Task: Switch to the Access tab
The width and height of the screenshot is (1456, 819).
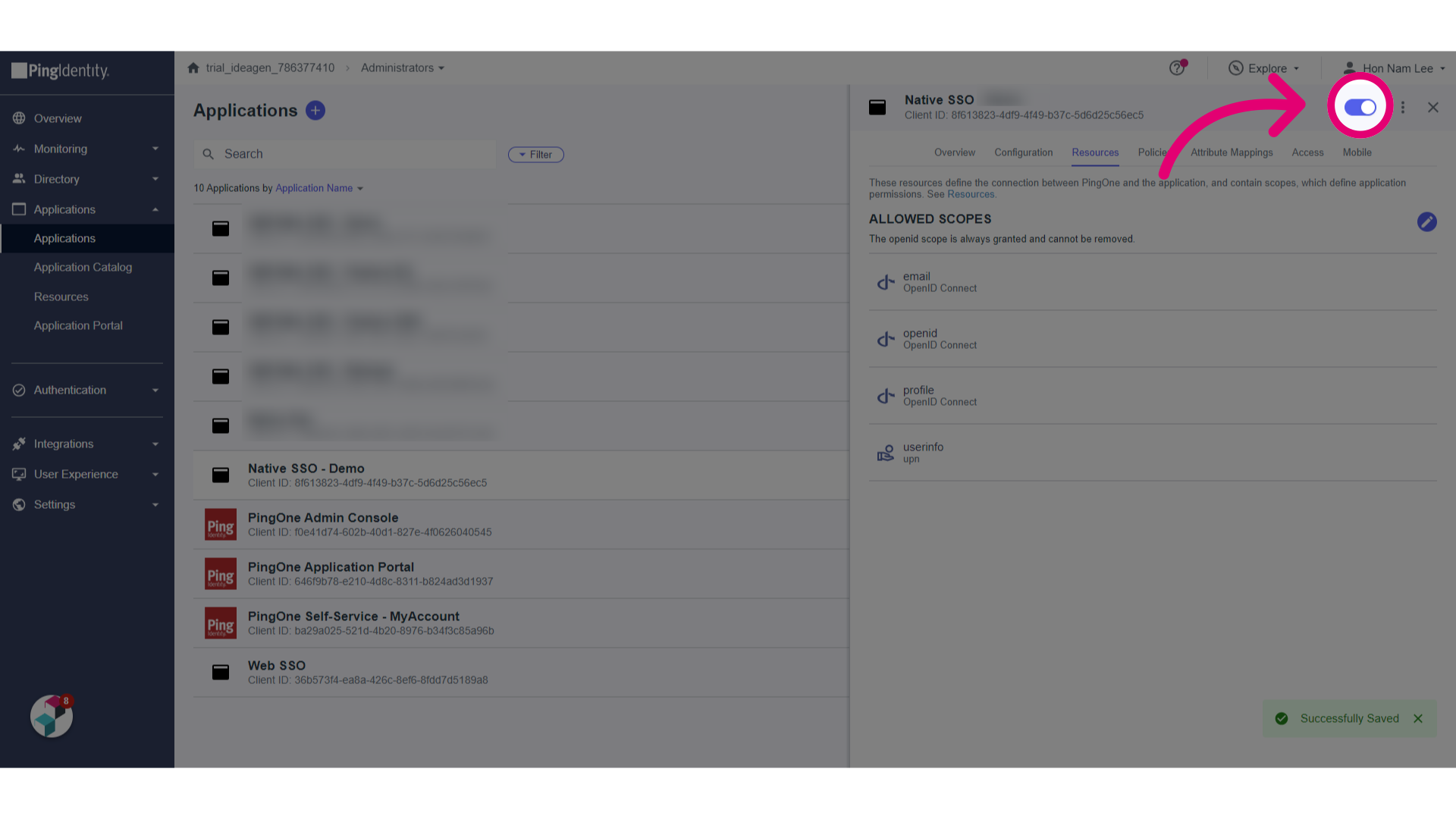Action: (x=1308, y=152)
